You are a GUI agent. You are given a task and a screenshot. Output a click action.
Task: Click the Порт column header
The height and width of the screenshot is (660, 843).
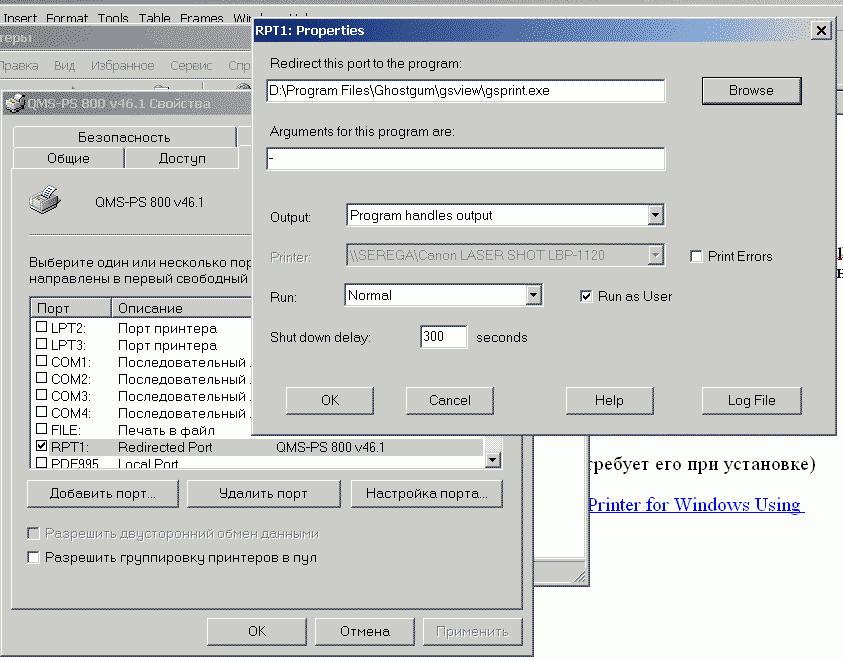click(71, 308)
